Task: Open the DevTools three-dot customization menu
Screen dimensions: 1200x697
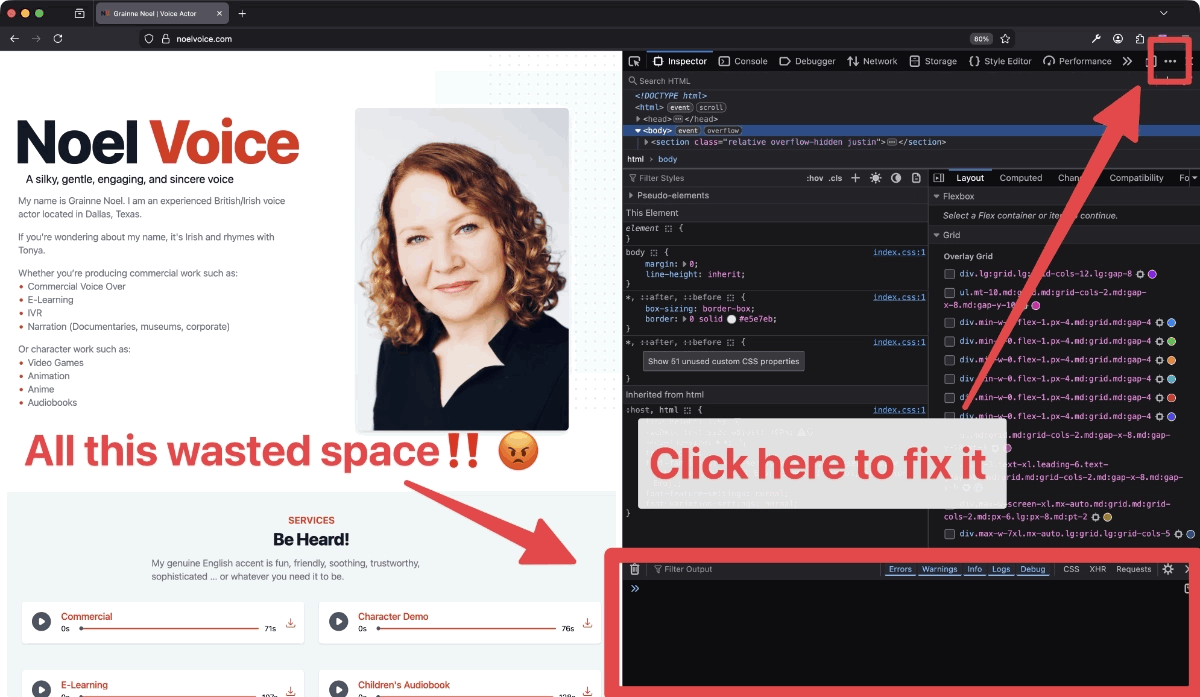Action: tap(1170, 60)
